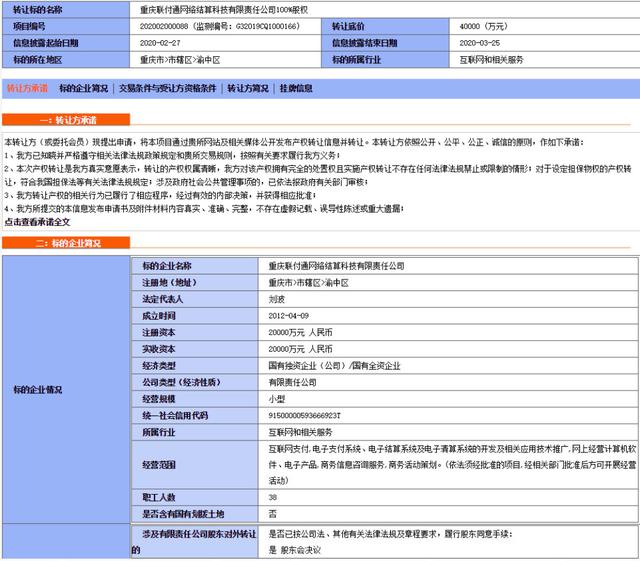
Task: Click the 否 value for state-allocated land
Action: point(273,514)
